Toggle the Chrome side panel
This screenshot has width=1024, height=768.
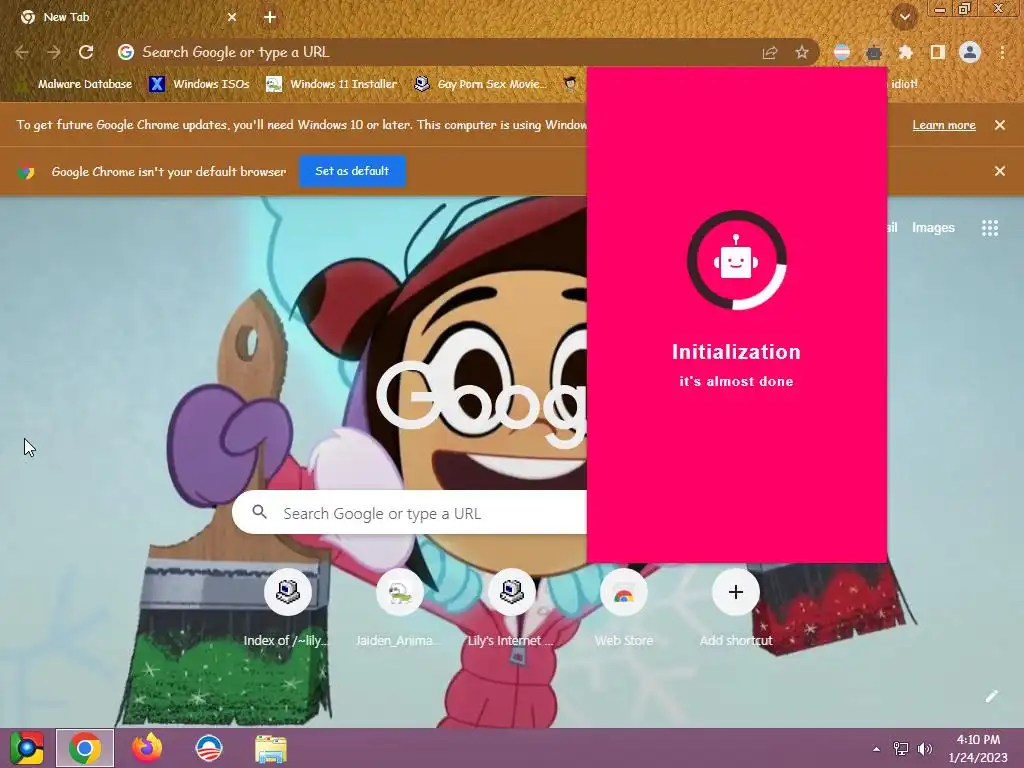click(x=938, y=53)
